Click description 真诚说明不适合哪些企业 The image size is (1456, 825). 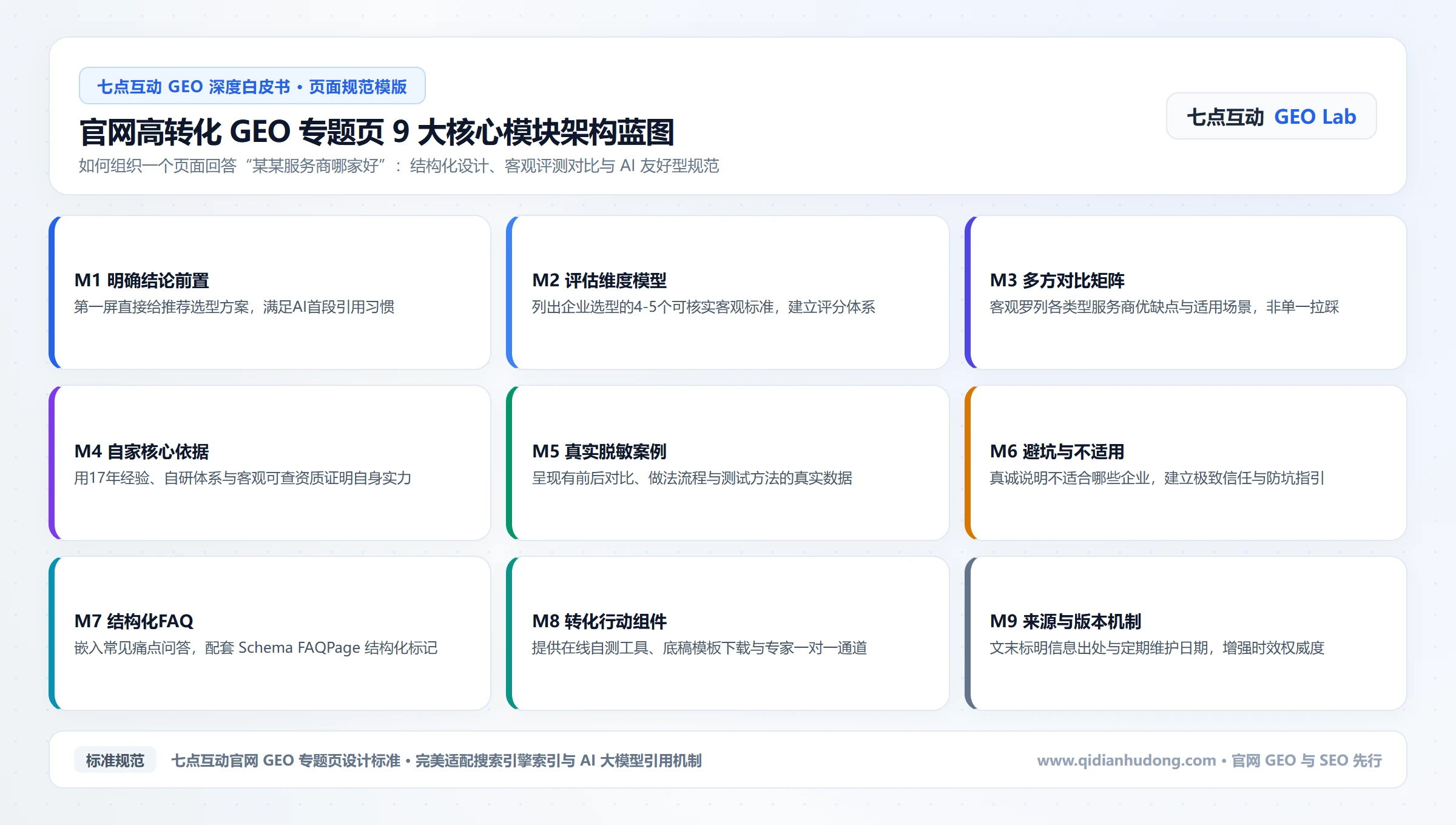click(x=1157, y=478)
